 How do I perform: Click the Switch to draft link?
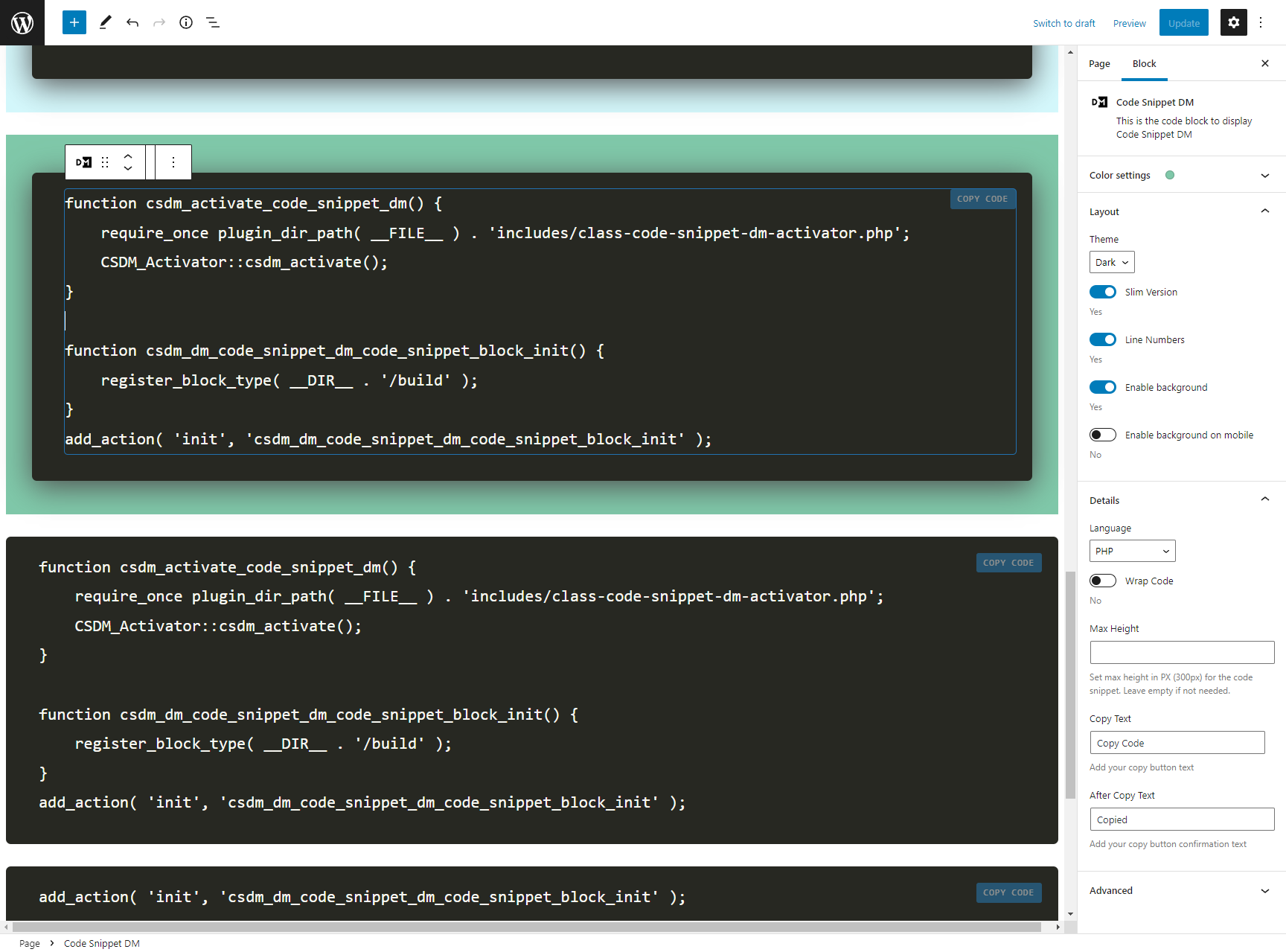1064,23
